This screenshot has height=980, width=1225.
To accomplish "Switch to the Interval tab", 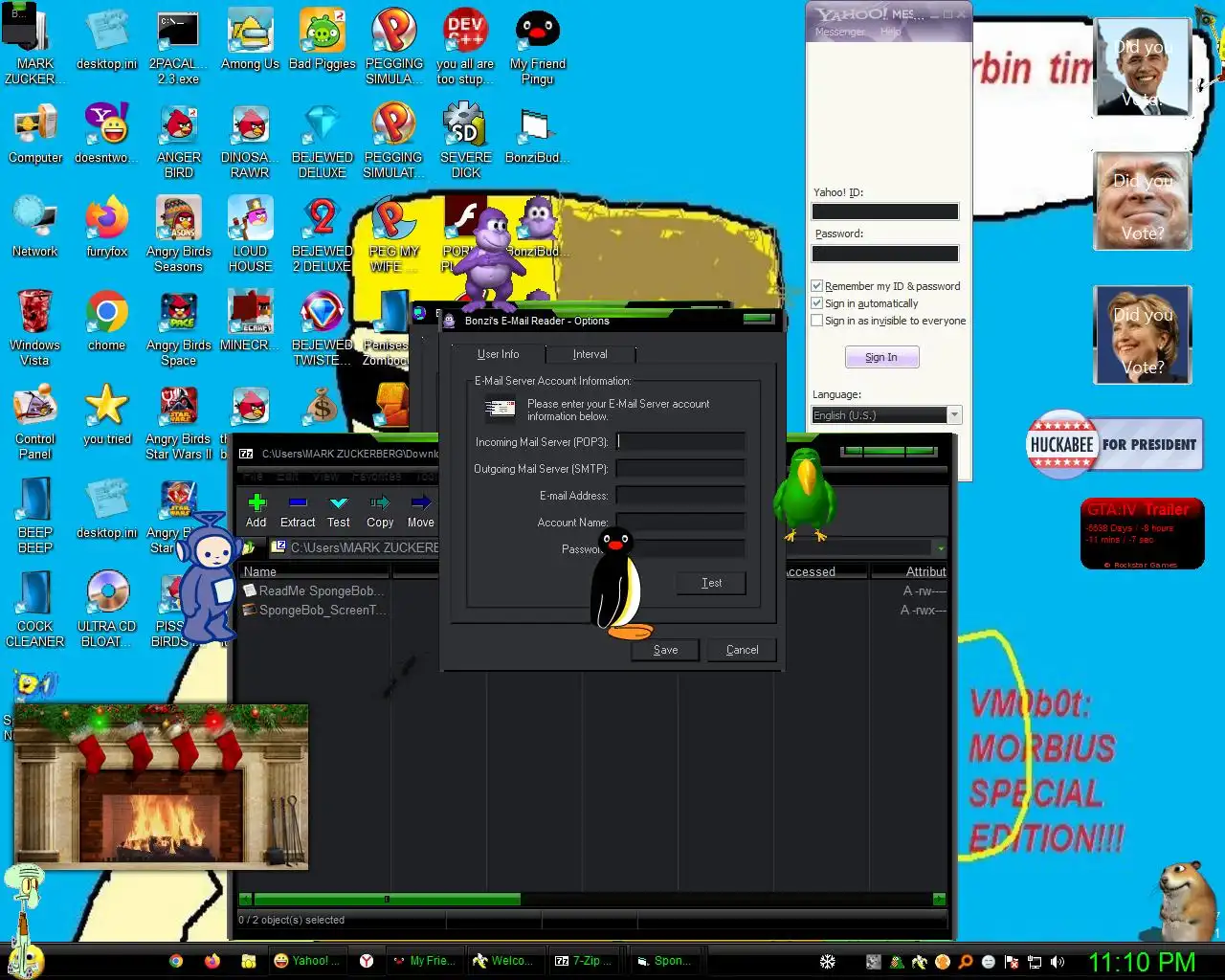I will point(590,354).
